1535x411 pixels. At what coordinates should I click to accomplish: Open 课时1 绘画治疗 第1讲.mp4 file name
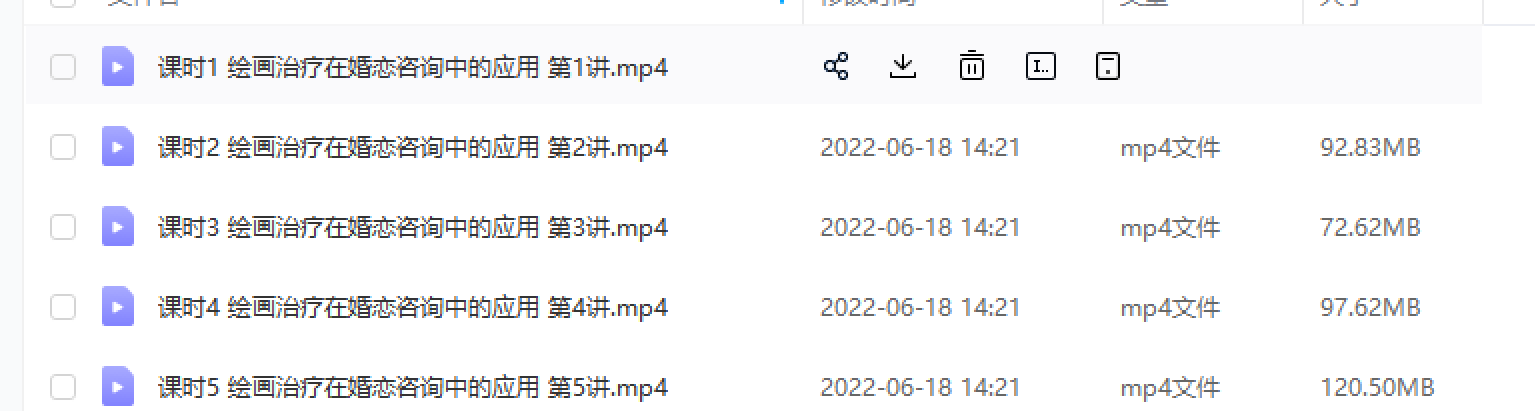click(413, 68)
